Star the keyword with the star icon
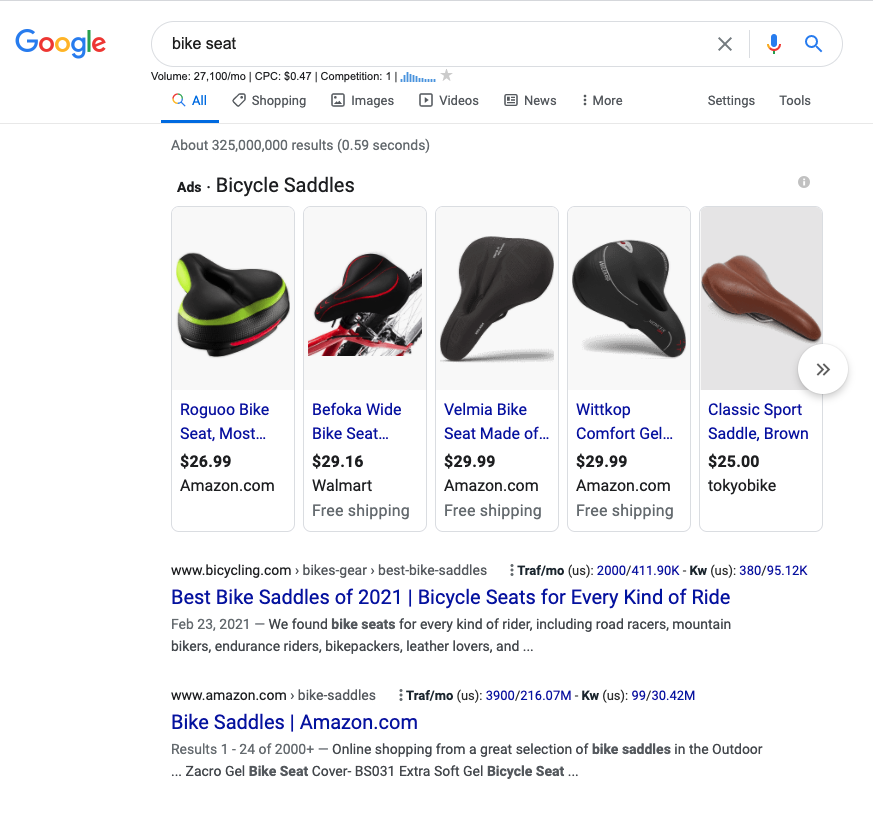873x814 pixels. (447, 75)
